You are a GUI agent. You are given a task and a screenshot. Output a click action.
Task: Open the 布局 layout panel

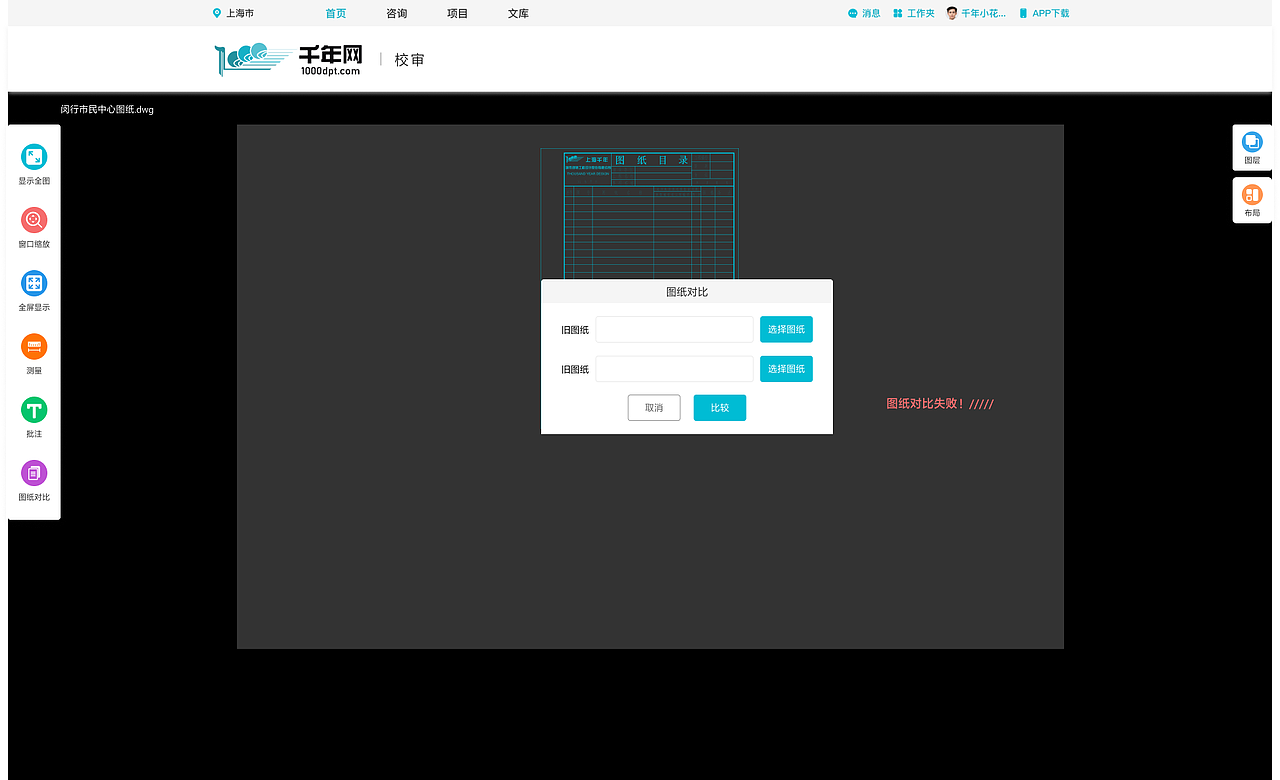(x=1252, y=200)
